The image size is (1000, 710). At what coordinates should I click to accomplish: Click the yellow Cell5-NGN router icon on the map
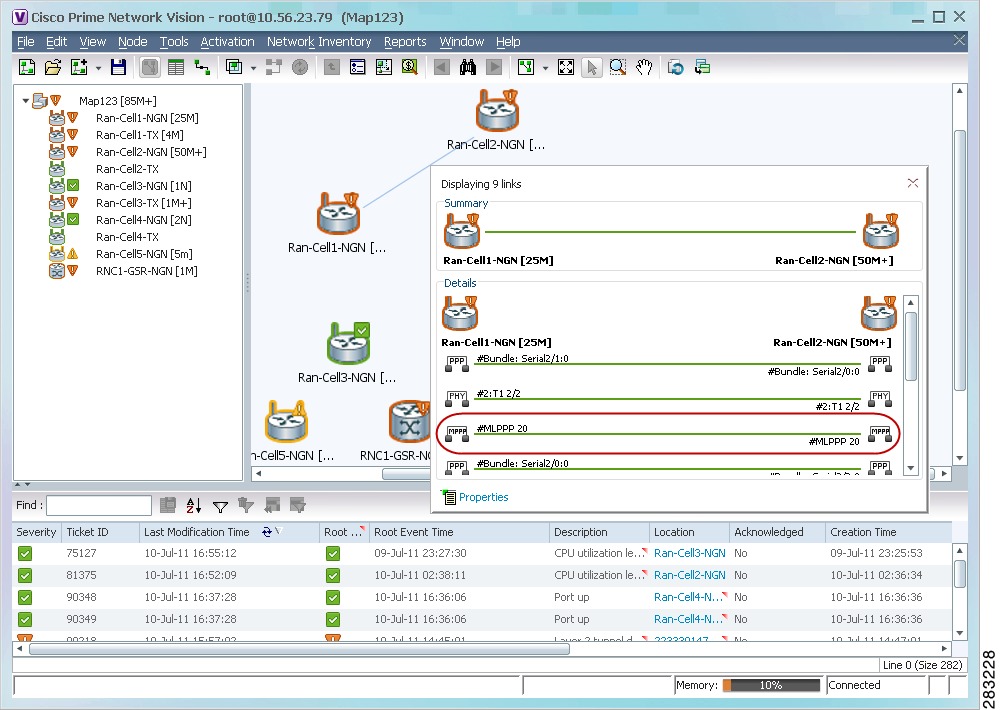tap(286, 422)
